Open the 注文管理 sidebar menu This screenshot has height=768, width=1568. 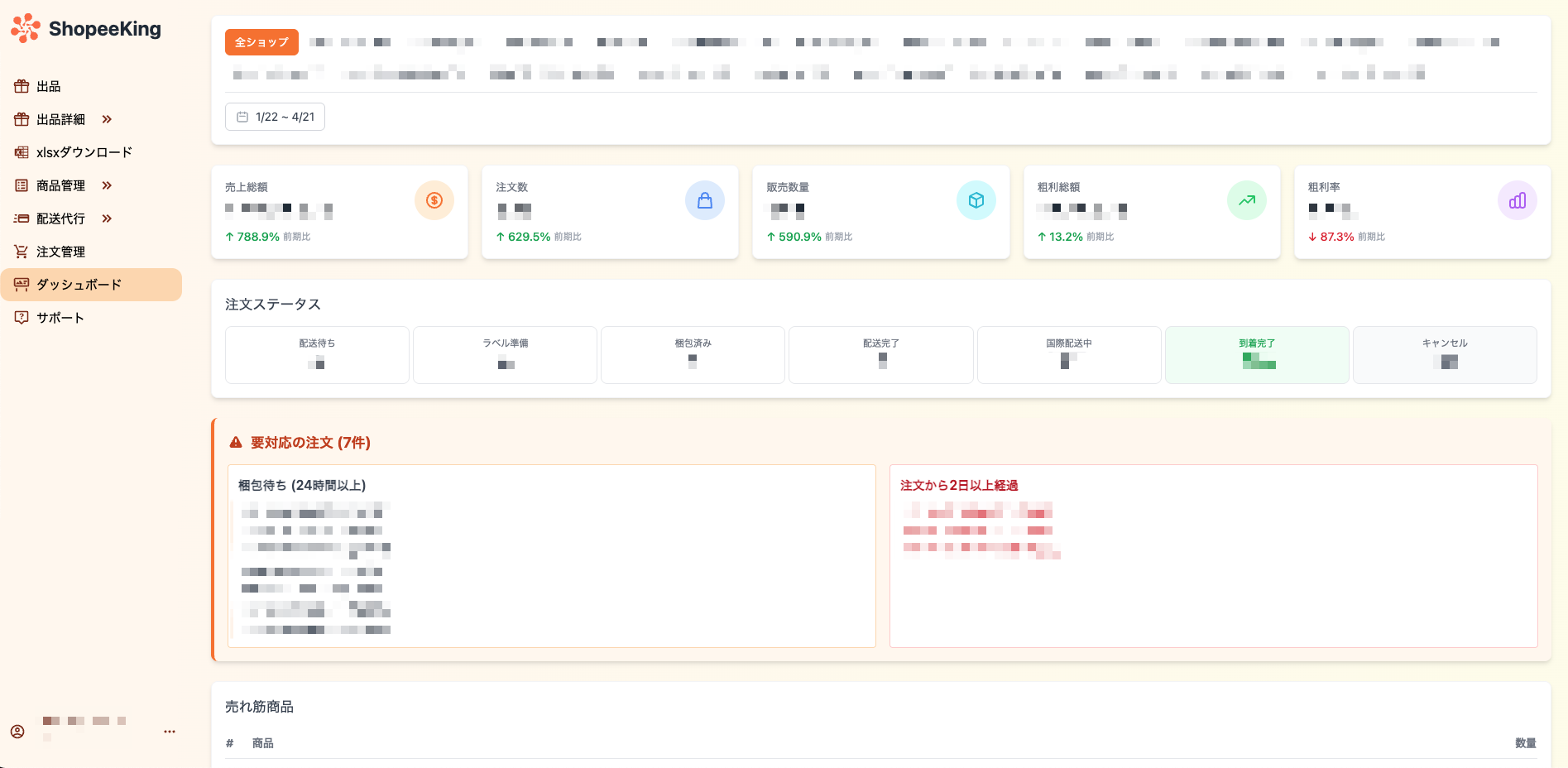pos(60,252)
